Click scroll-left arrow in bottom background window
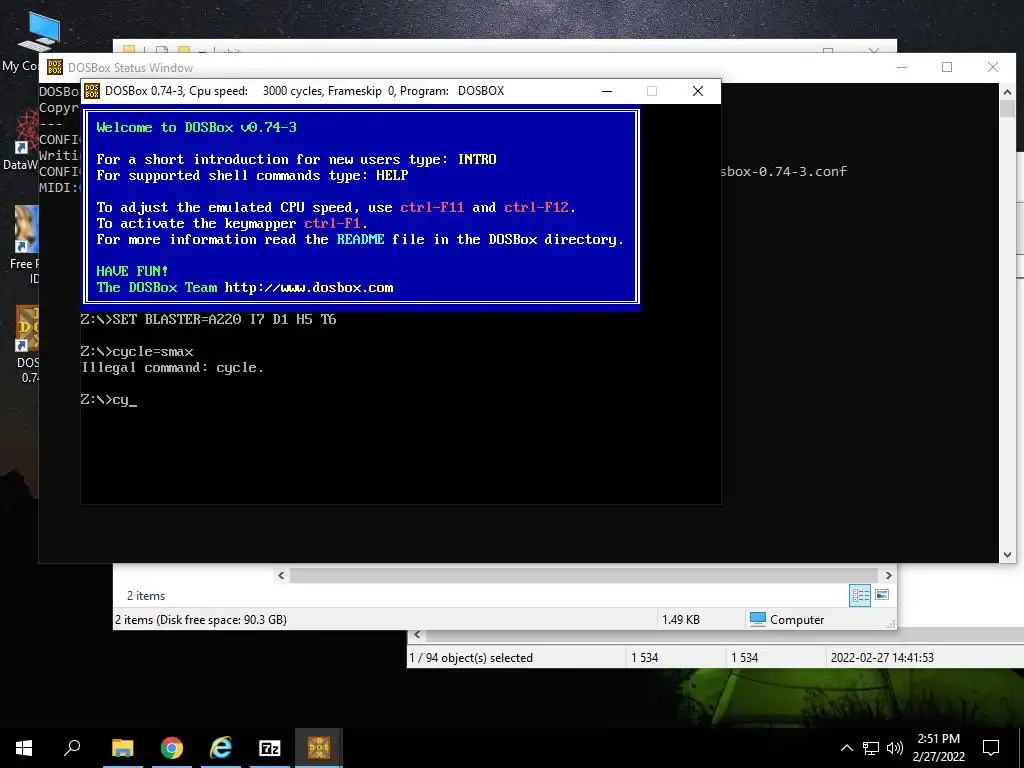Screen dimensions: 1024x768 pos(417,635)
